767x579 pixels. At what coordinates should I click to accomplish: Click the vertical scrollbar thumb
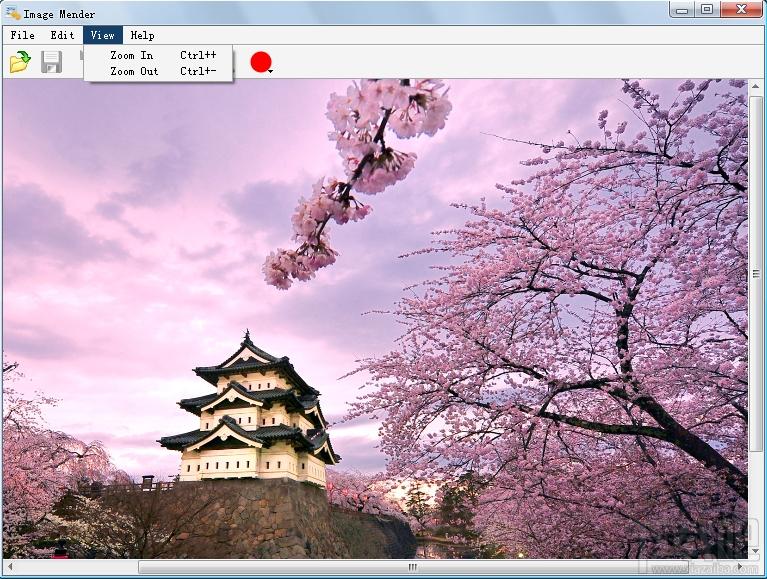tap(756, 274)
